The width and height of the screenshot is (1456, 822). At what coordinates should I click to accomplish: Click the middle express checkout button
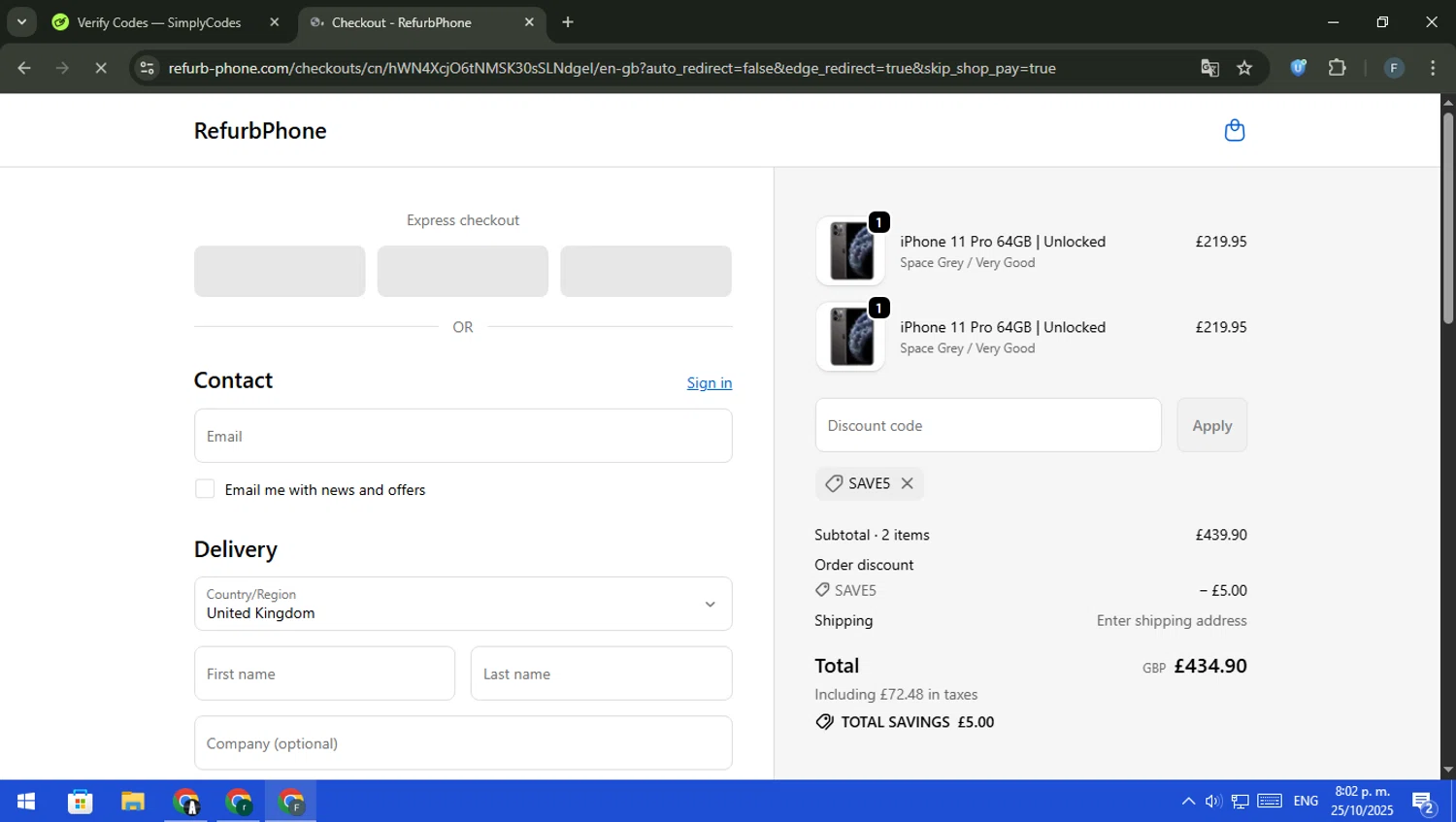click(x=462, y=271)
